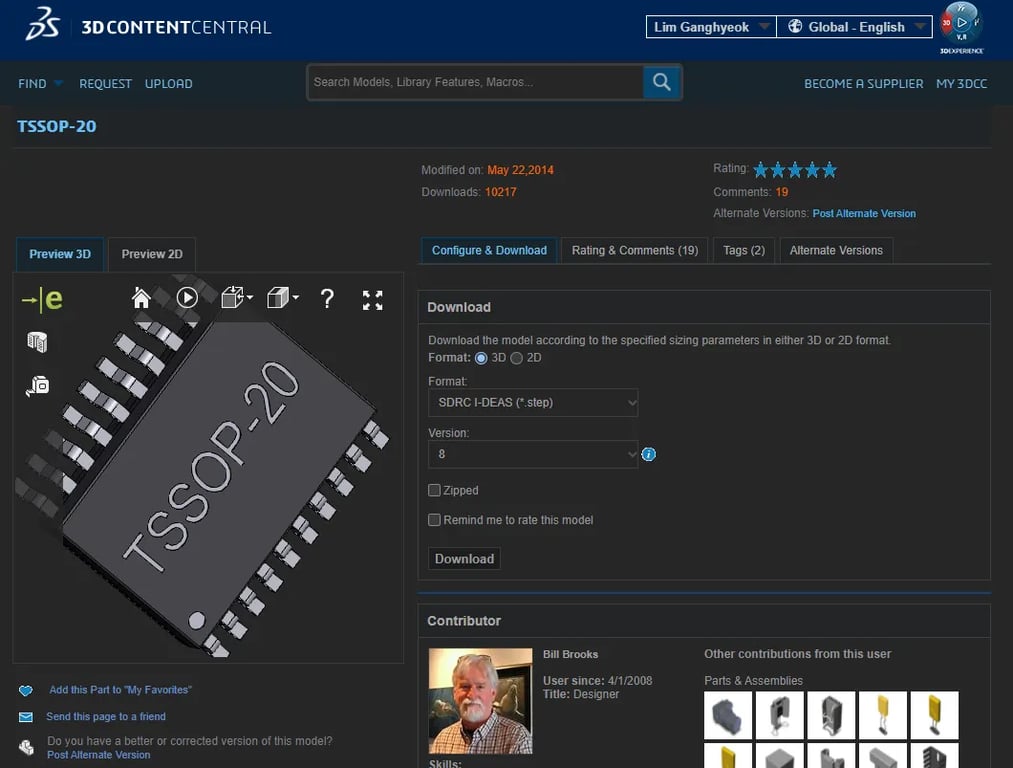The width and height of the screenshot is (1013, 768).
Task: Click the version info icon
Action: click(649, 454)
